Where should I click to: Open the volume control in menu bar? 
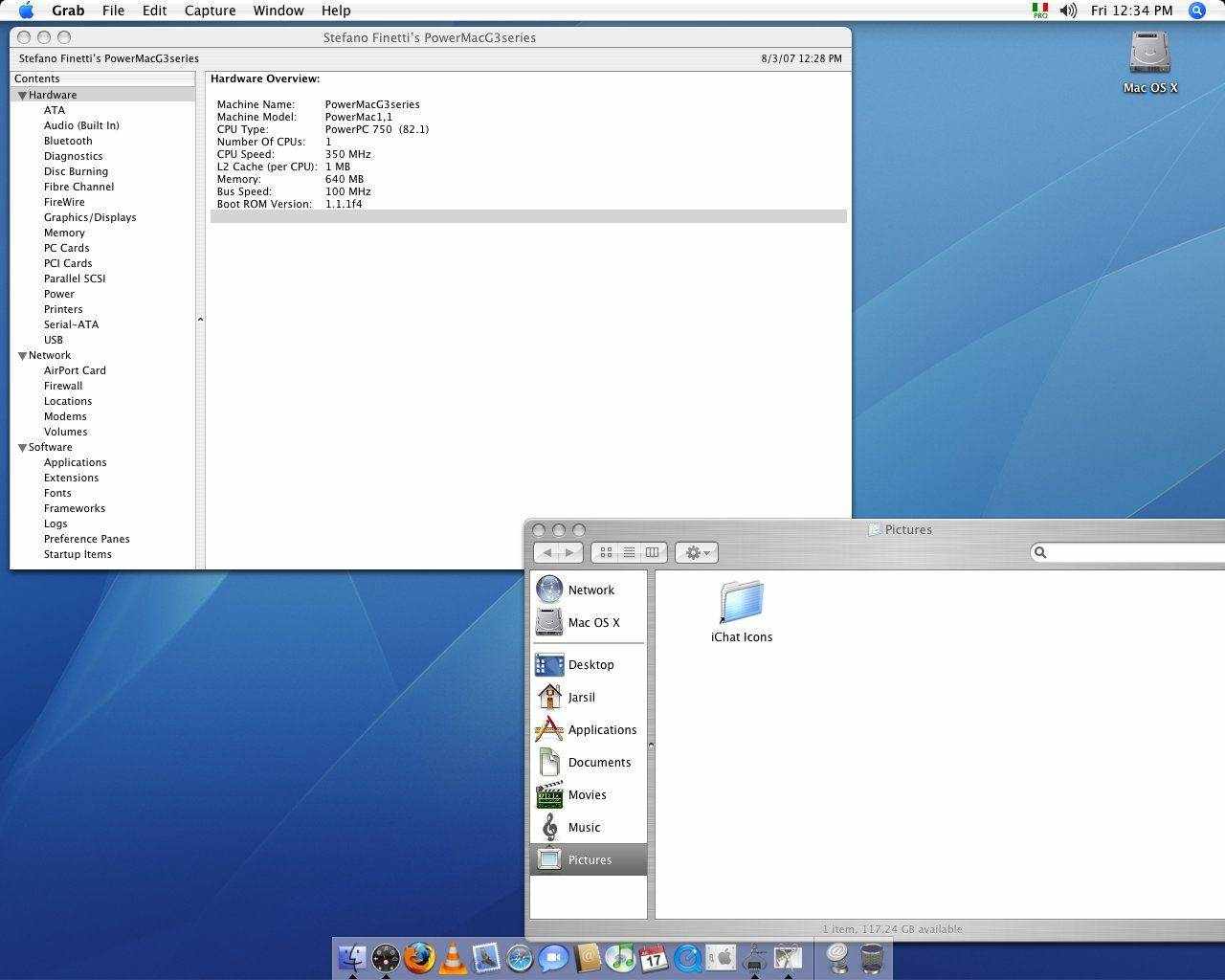point(1069,11)
